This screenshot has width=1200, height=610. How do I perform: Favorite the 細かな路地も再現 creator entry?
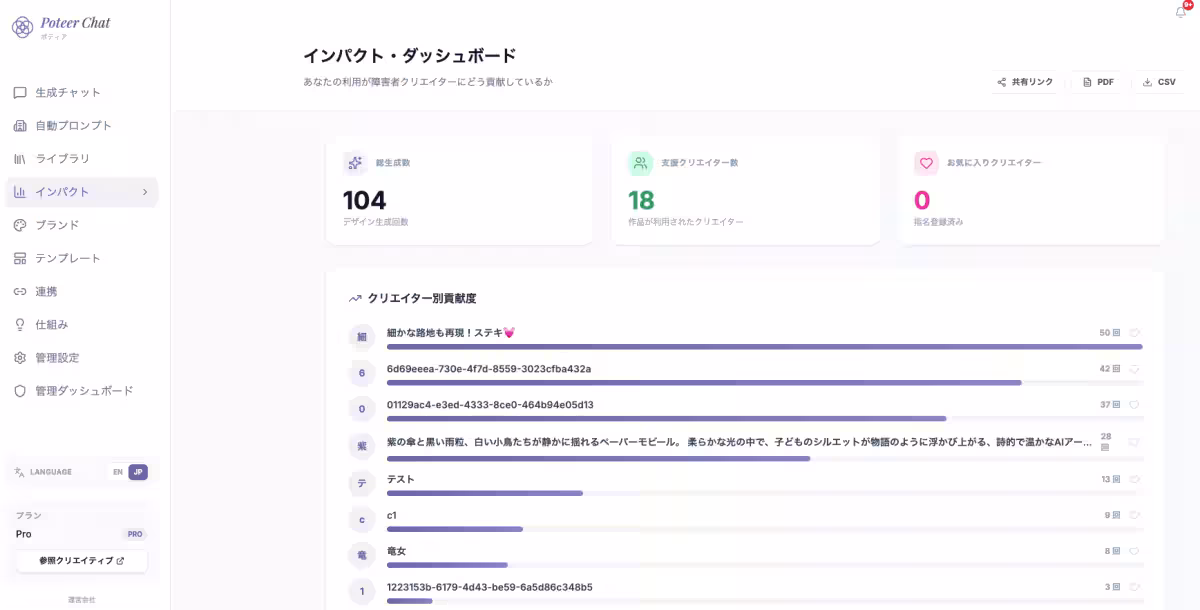[x=1135, y=332]
